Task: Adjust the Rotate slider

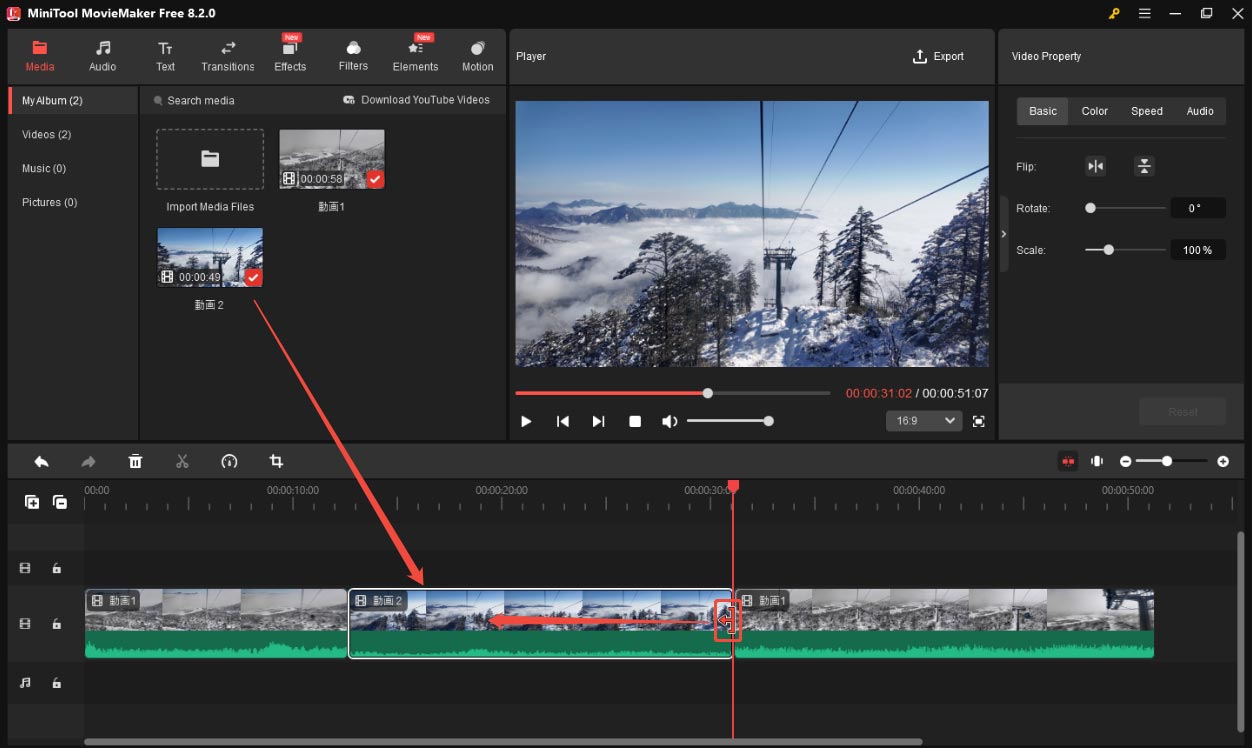Action: coord(1125,208)
